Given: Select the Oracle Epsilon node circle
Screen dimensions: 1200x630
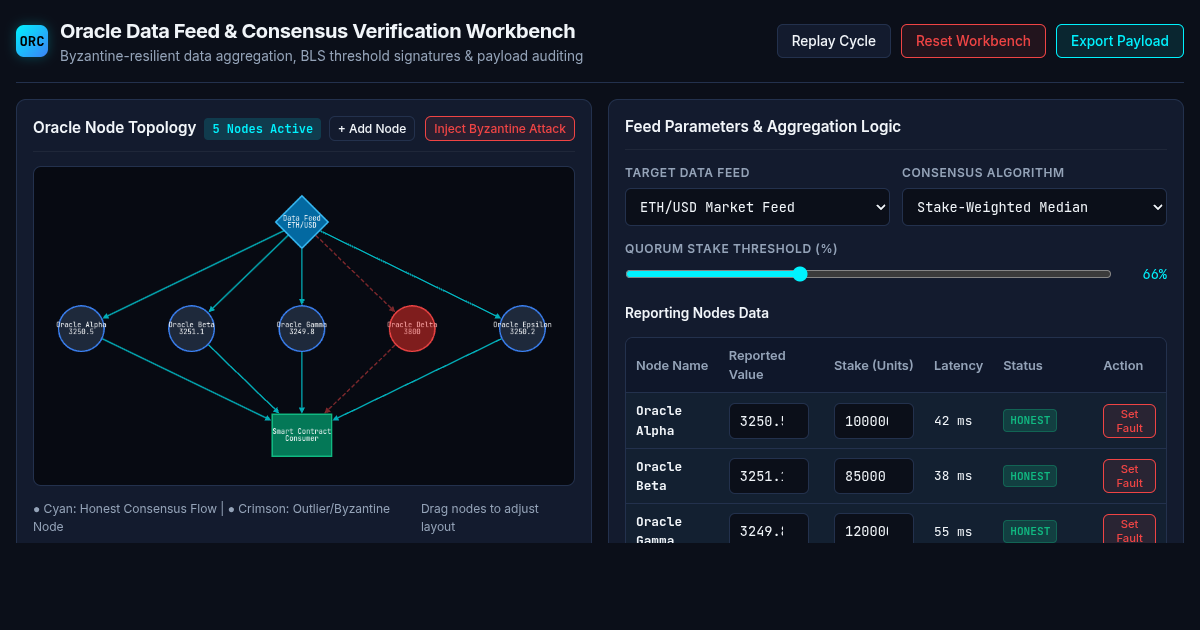Looking at the screenshot, I should coord(522,328).
